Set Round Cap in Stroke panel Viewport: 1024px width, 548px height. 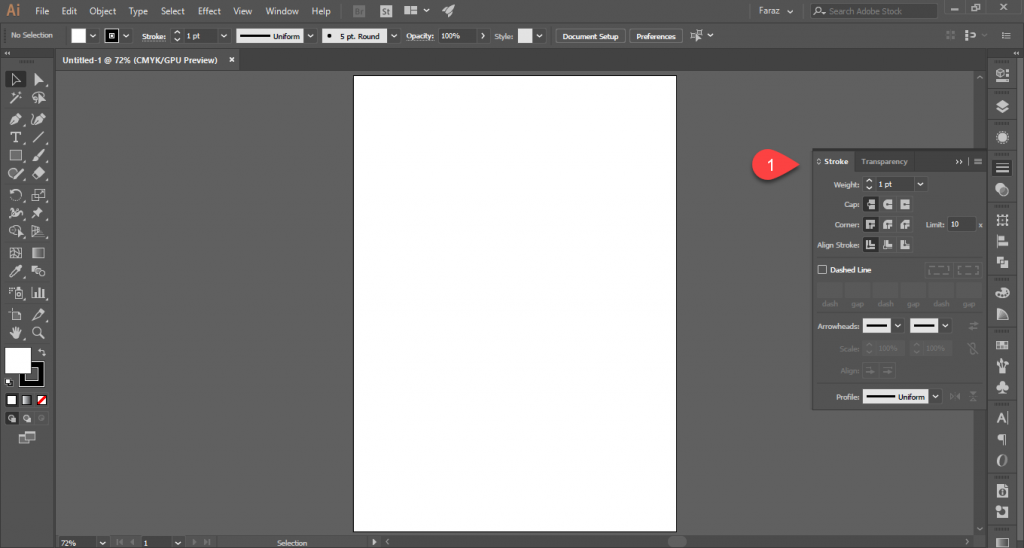pyautogui.click(x=888, y=204)
